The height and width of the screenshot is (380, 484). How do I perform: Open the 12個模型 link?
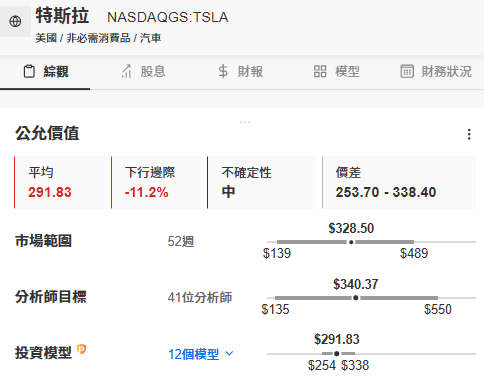(x=194, y=354)
